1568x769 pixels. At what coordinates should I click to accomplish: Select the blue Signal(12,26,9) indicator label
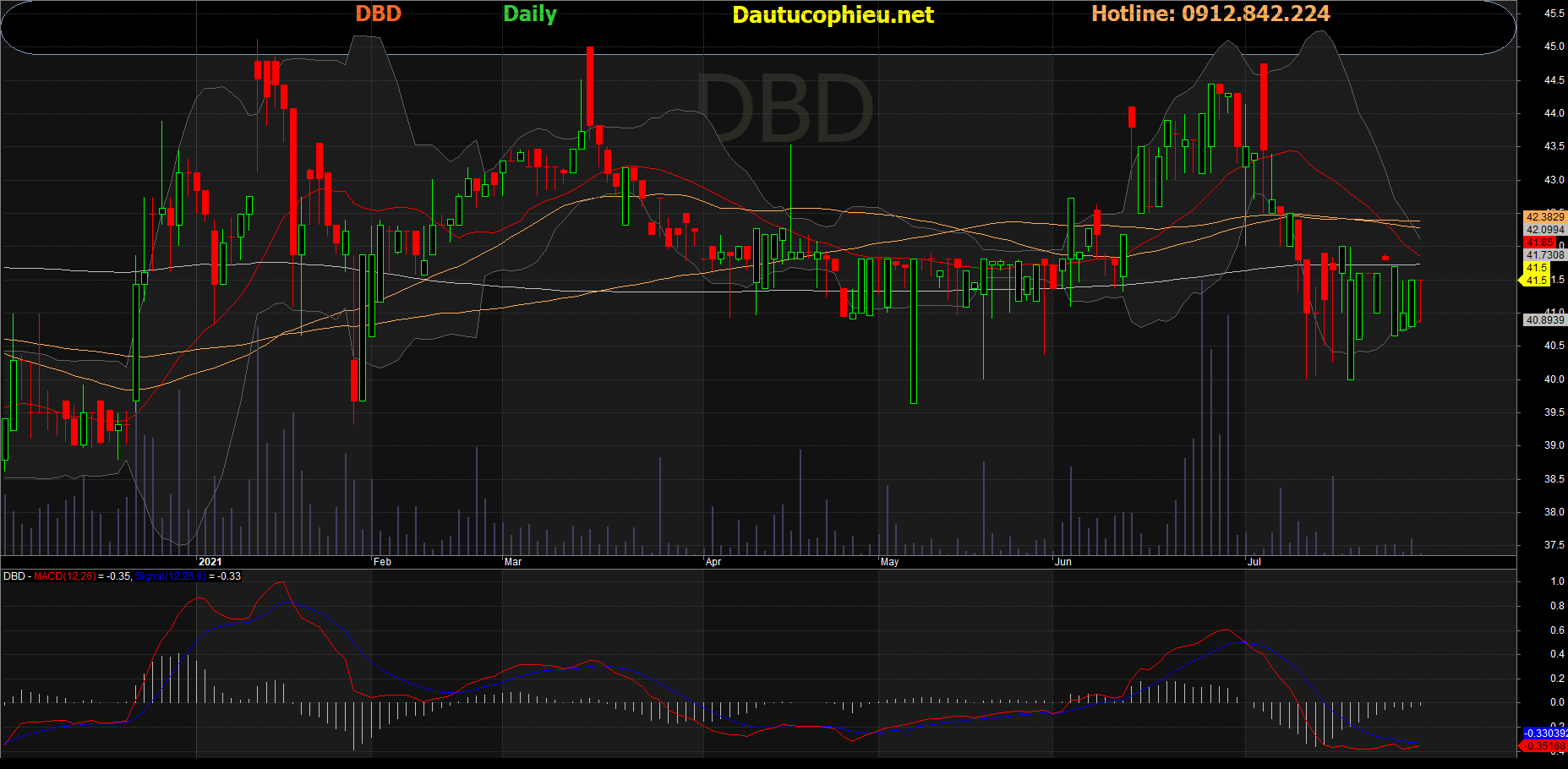click(x=170, y=576)
